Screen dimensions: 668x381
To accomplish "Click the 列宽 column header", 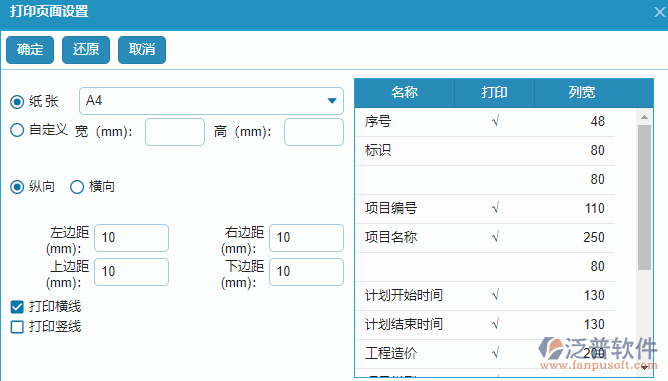I will [582, 92].
